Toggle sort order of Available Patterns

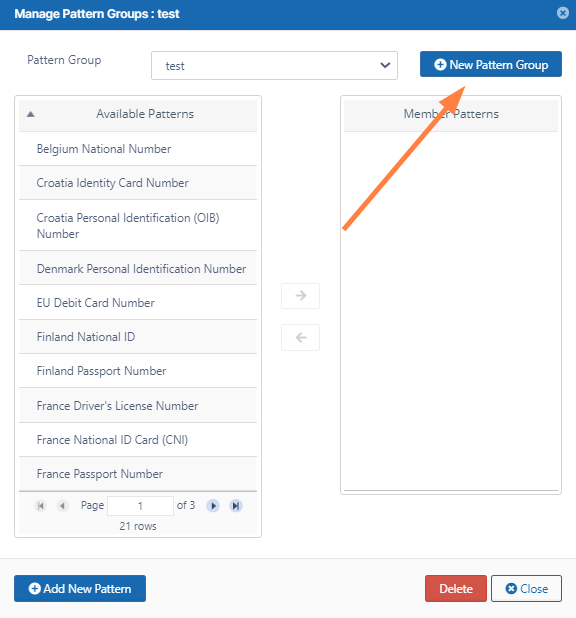(x=30, y=114)
